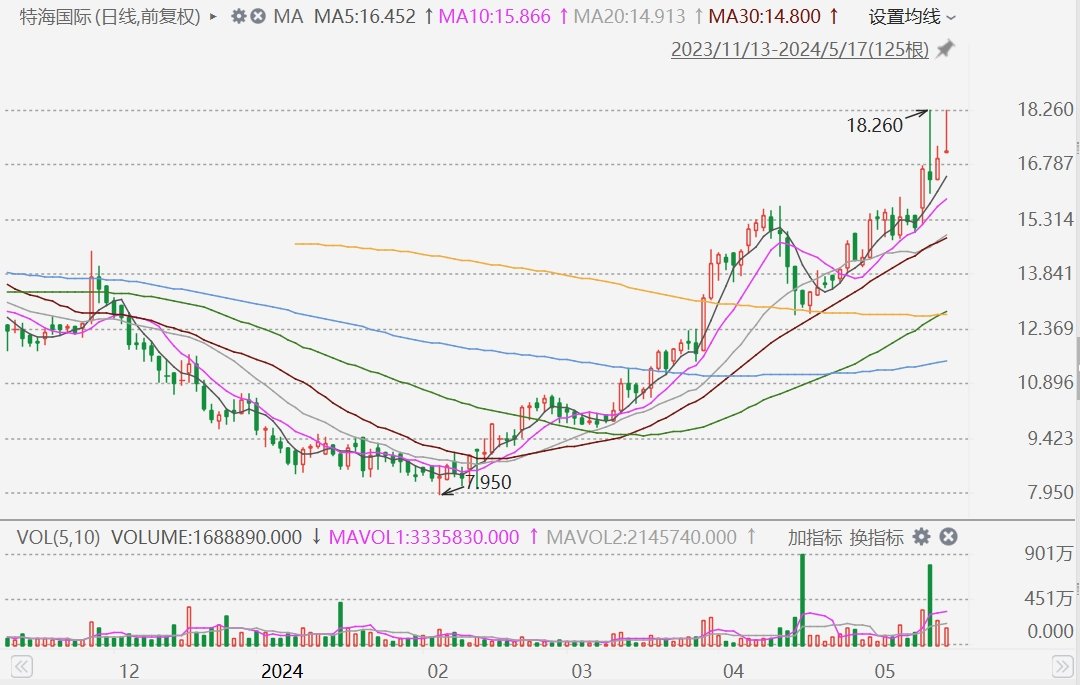Close the MA indicator overlay
Viewport: 1080px width, 685px height.
(258, 16)
